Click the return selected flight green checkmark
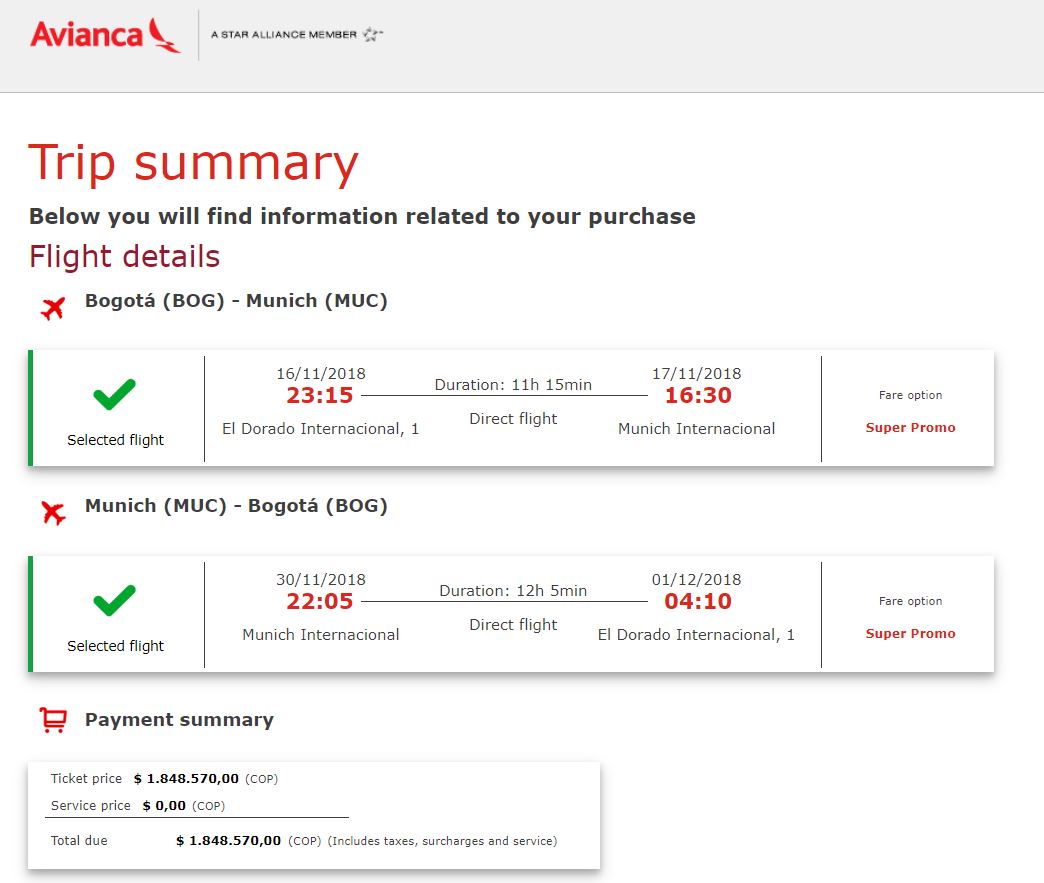1044x883 pixels. pyautogui.click(x=115, y=603)
